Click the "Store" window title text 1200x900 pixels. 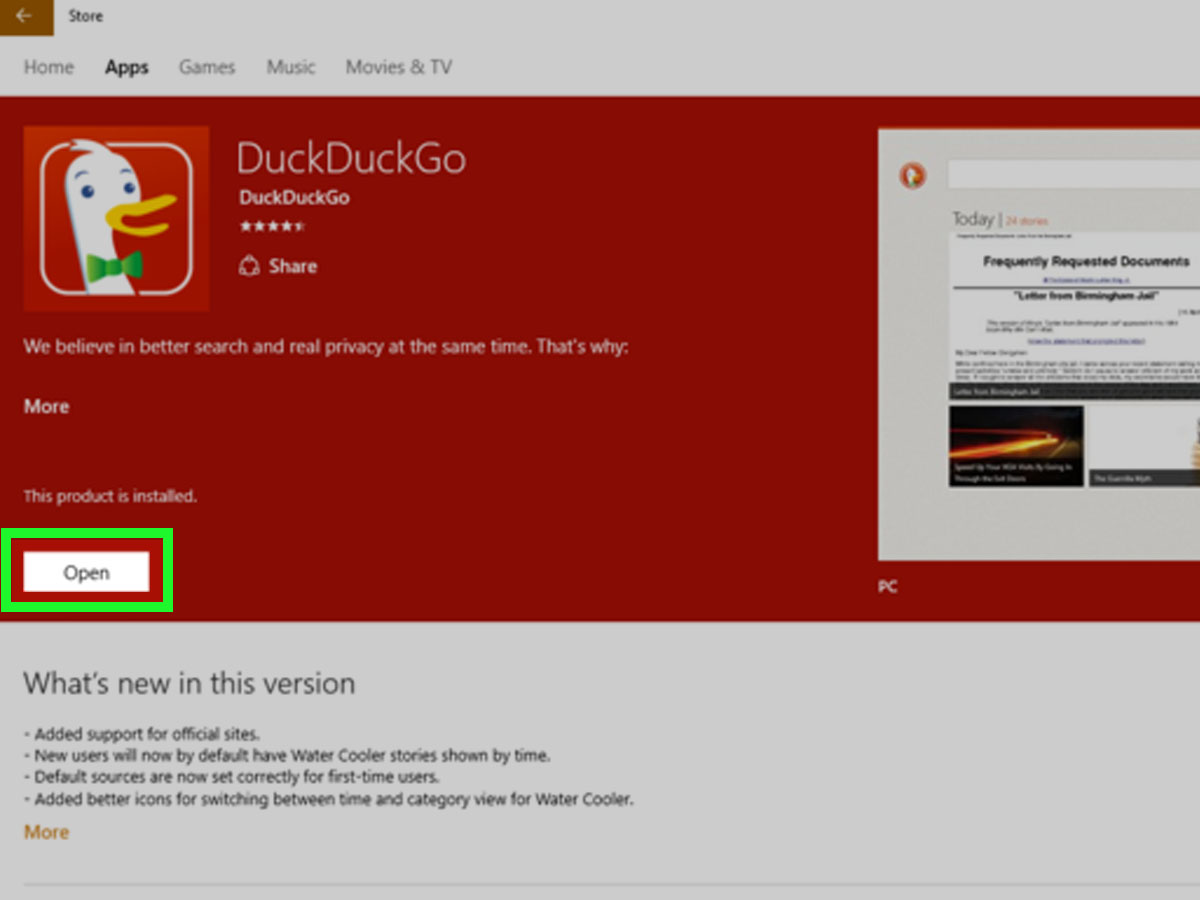pyautogui.click(x=85, y=16)
